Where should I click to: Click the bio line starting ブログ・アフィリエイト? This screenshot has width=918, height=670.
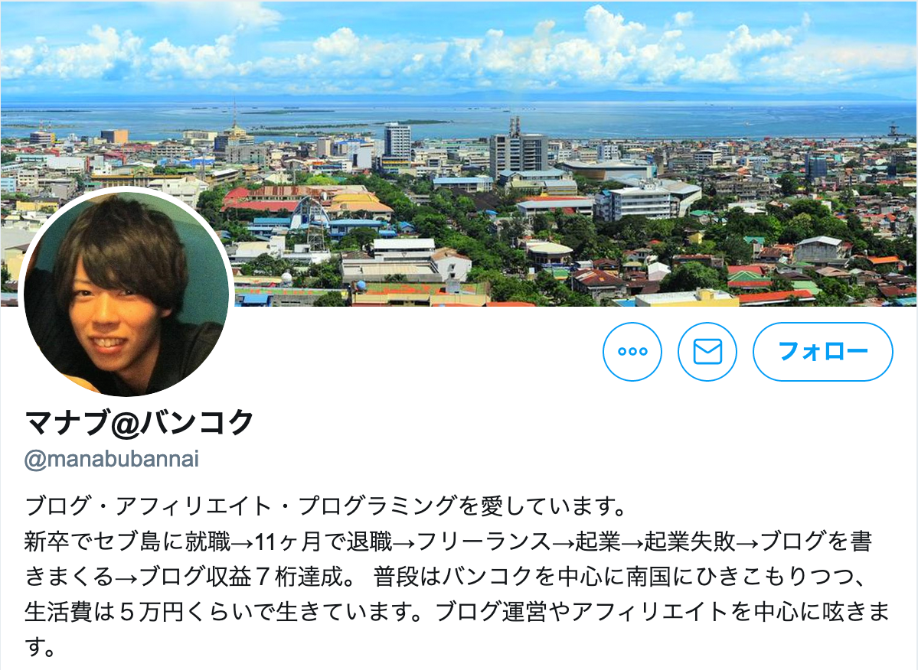(x=326, y=506)
